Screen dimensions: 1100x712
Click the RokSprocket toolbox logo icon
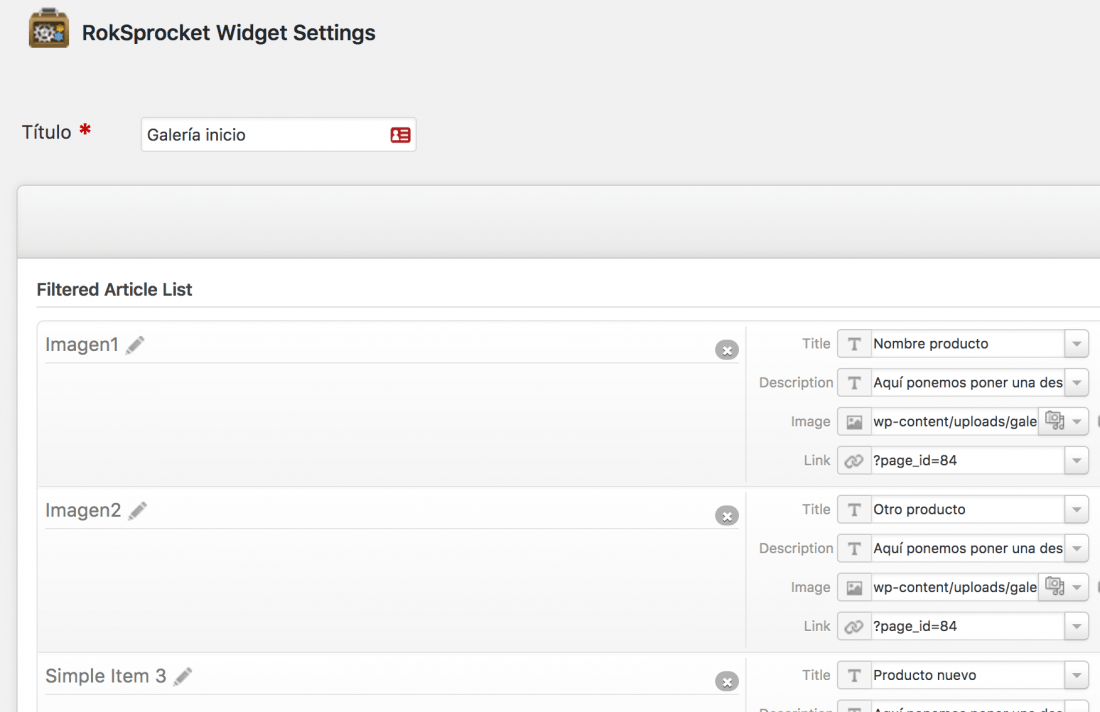48,29
